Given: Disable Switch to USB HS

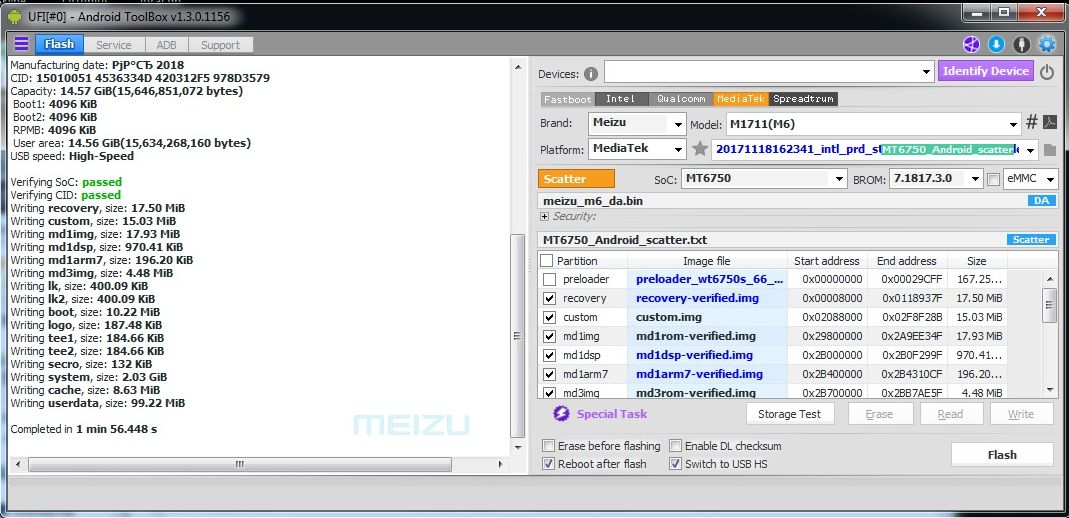Looking at the screenshot, I should (x=675, y=463).
